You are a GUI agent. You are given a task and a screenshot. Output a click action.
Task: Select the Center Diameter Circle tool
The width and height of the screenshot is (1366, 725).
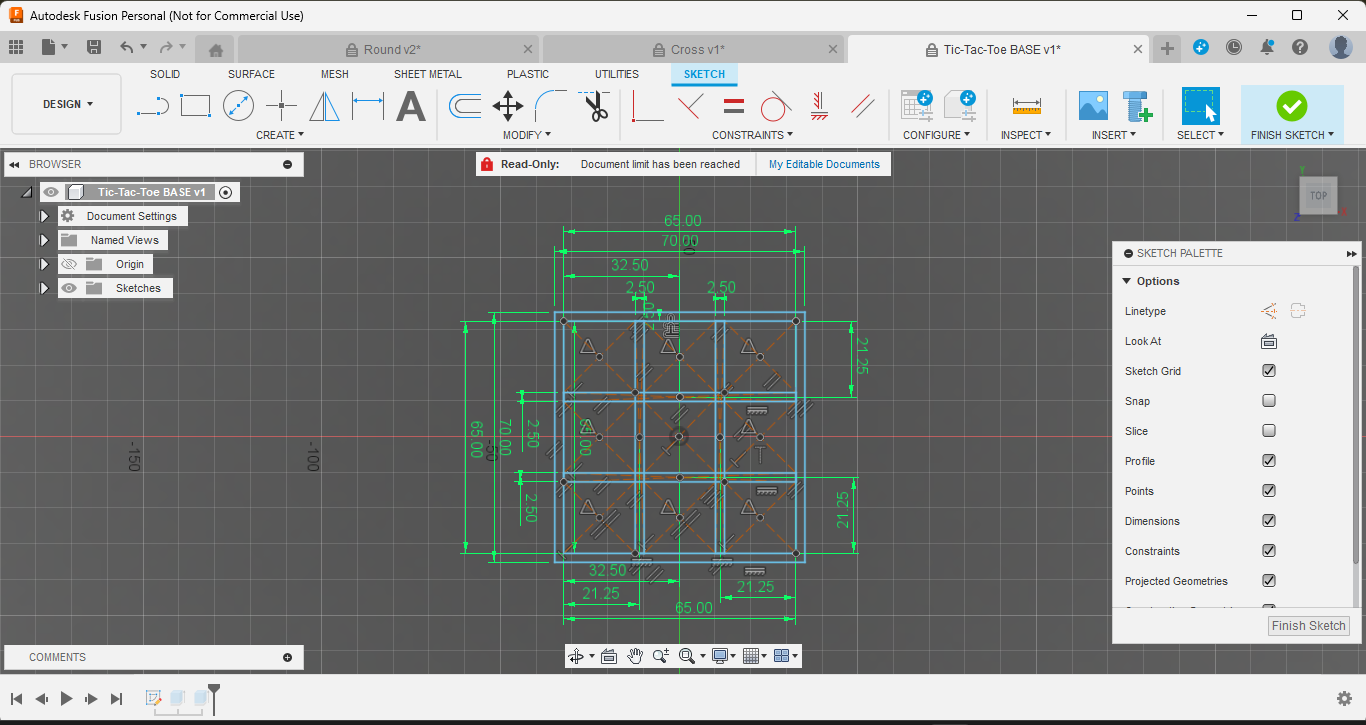point(238,105)
